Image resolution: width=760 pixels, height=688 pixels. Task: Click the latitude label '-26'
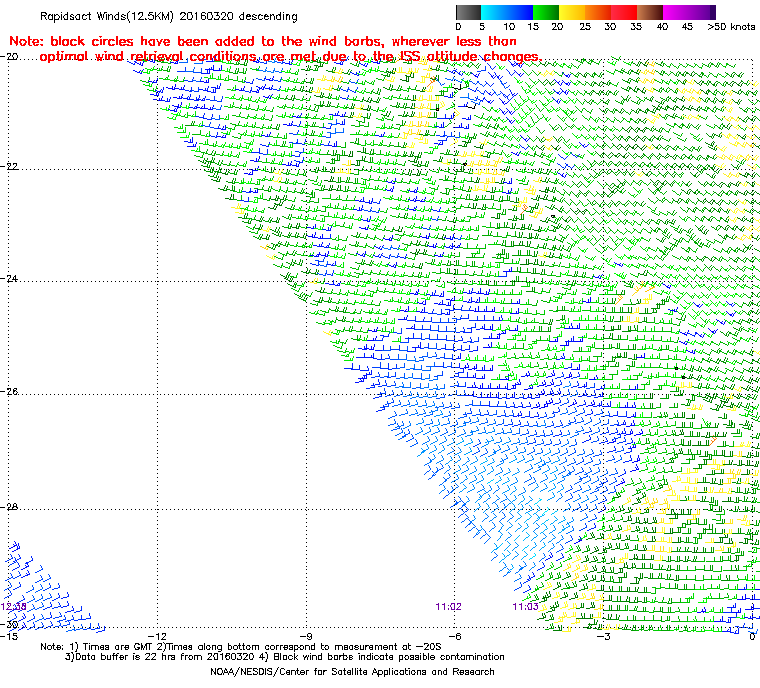point(9,391)
